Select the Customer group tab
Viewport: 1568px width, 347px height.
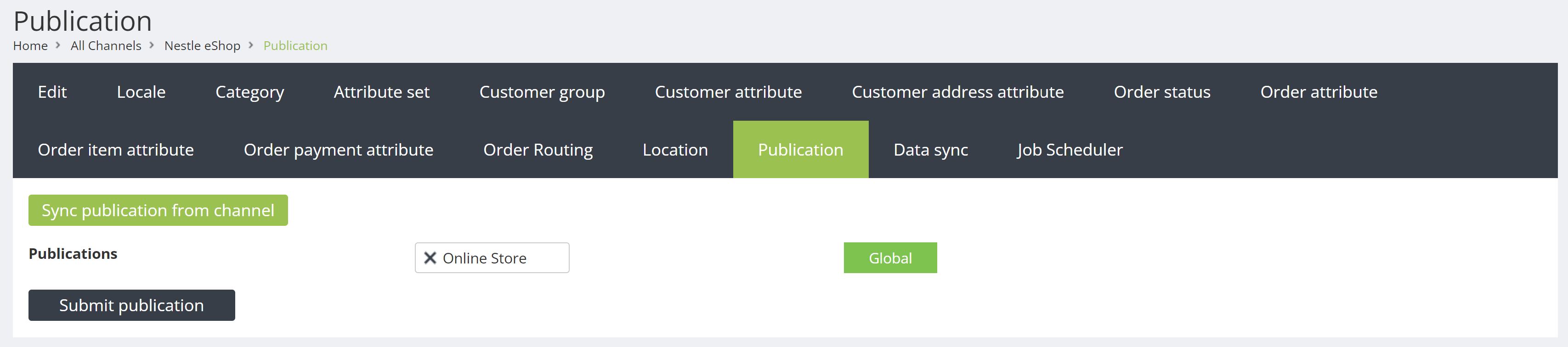point(543,92)
